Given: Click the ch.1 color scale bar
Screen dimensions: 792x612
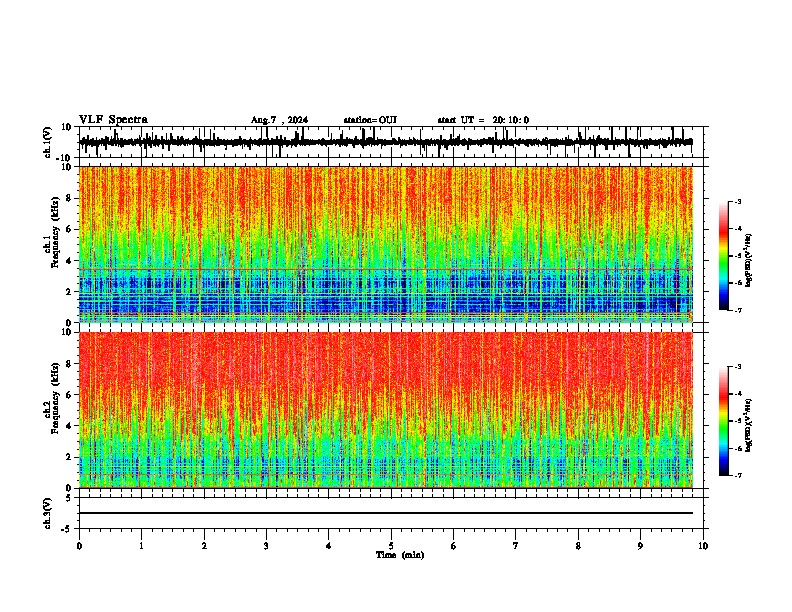Looking at the screenshot, I should click(x=723, y=256).
